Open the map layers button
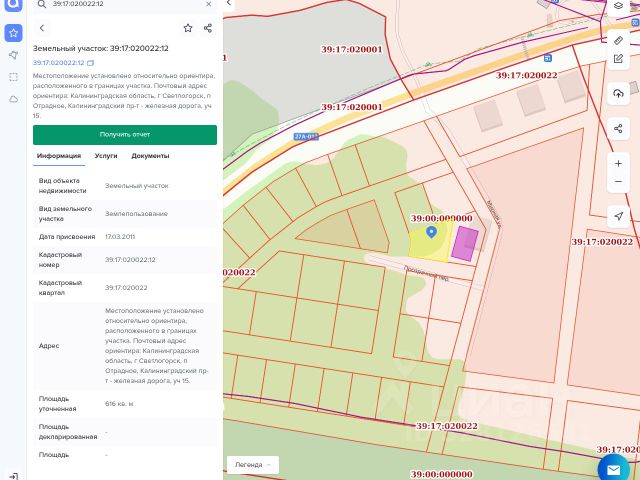The width and height of the screenshot is (640, 480). coord(618,6)
